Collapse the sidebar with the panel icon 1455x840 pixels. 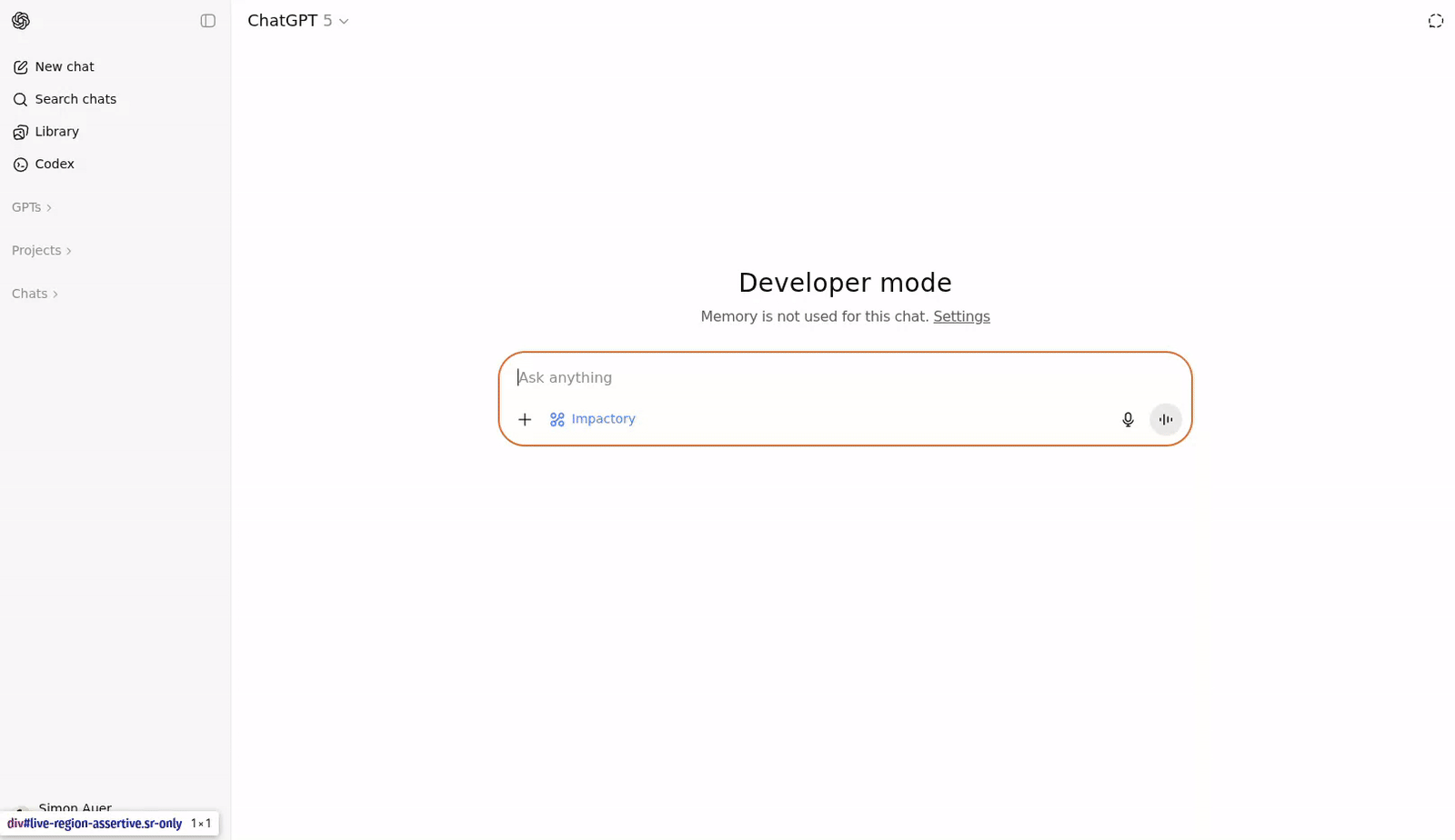tap(207, 21)
